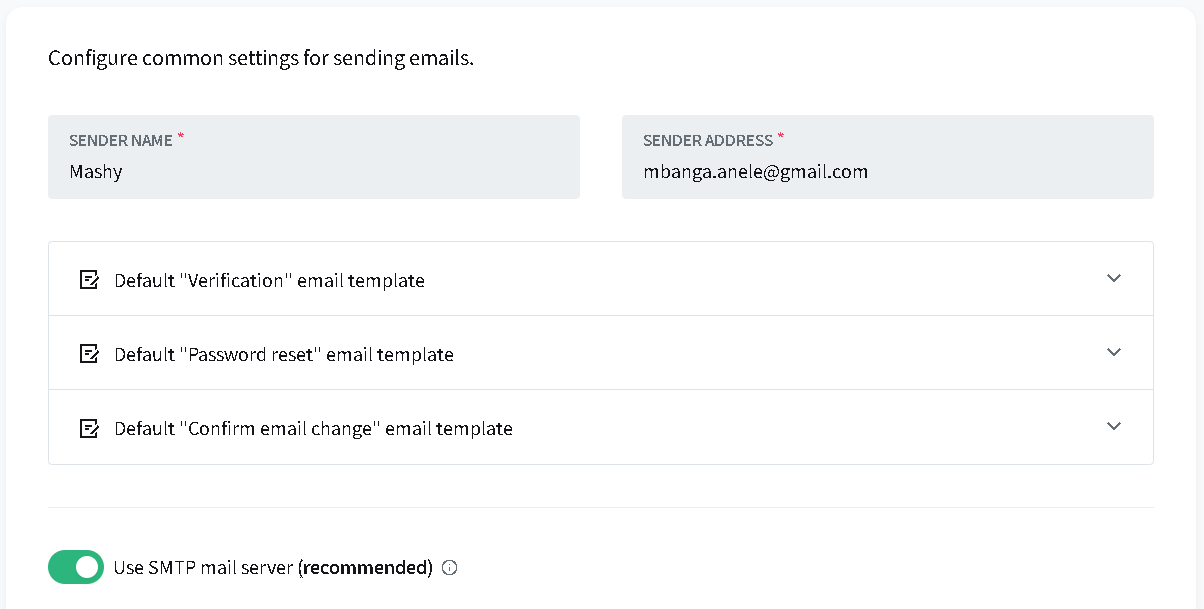The width and height of the screenshot is (1204, 609).
Task: Expand Verification template using its chevron
Action: (x=1114, y=278)
